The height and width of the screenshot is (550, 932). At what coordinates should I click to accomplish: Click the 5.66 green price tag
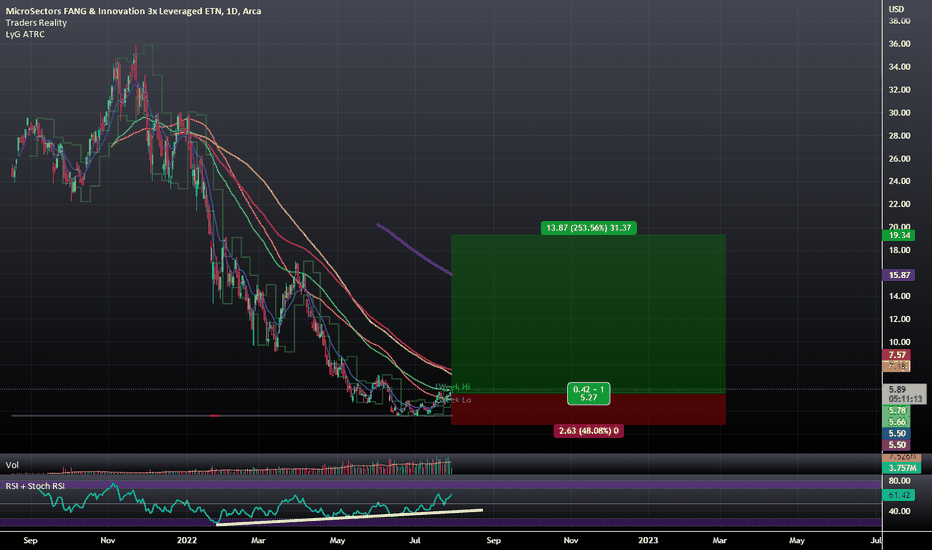[897, 422]
